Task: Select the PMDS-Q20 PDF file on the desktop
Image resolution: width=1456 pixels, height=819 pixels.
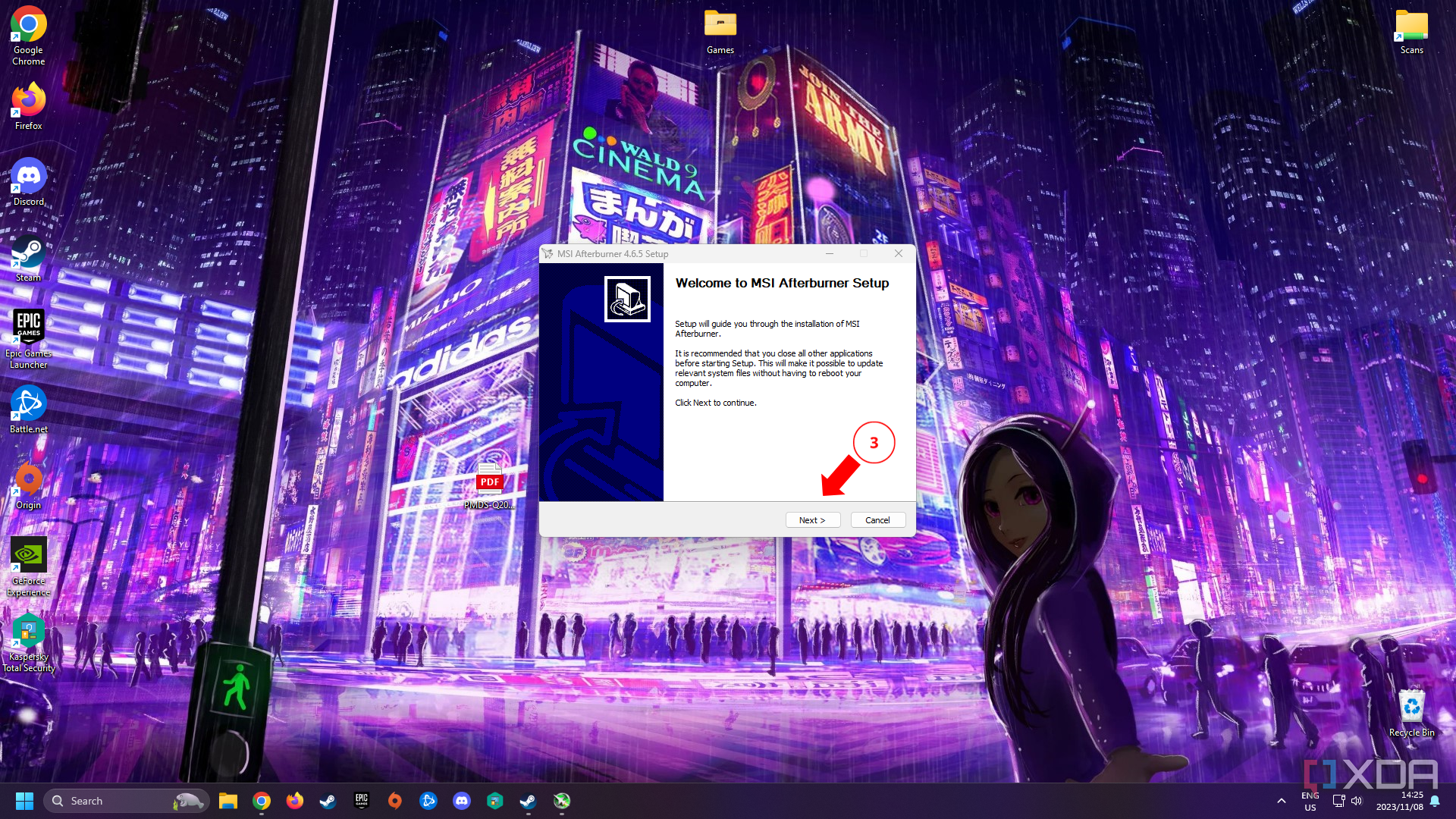Action: [489, 485]
